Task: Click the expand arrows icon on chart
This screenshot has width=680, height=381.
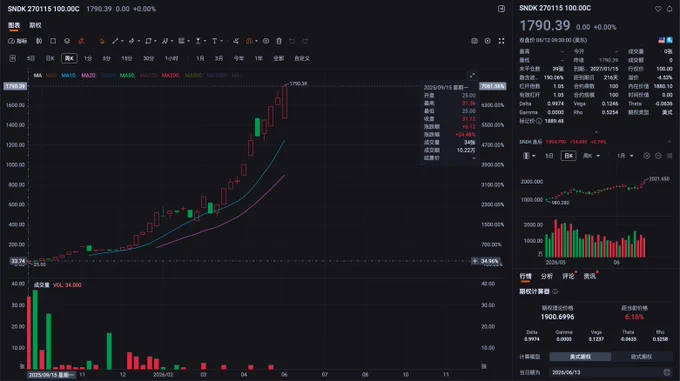Action: [472, 75]
